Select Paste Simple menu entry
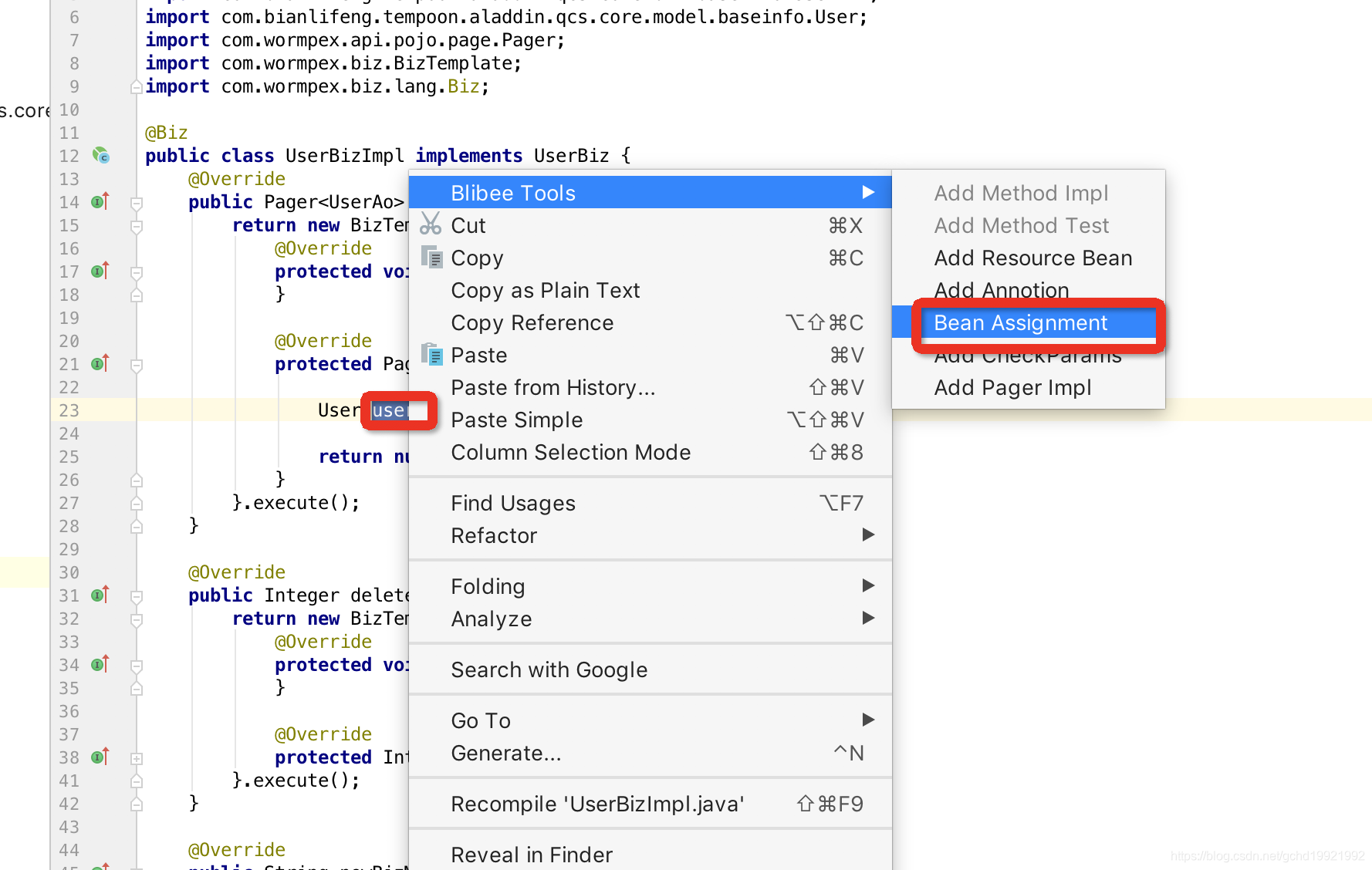The width and height of the screenshot is (1372, 870). [650, 420]
